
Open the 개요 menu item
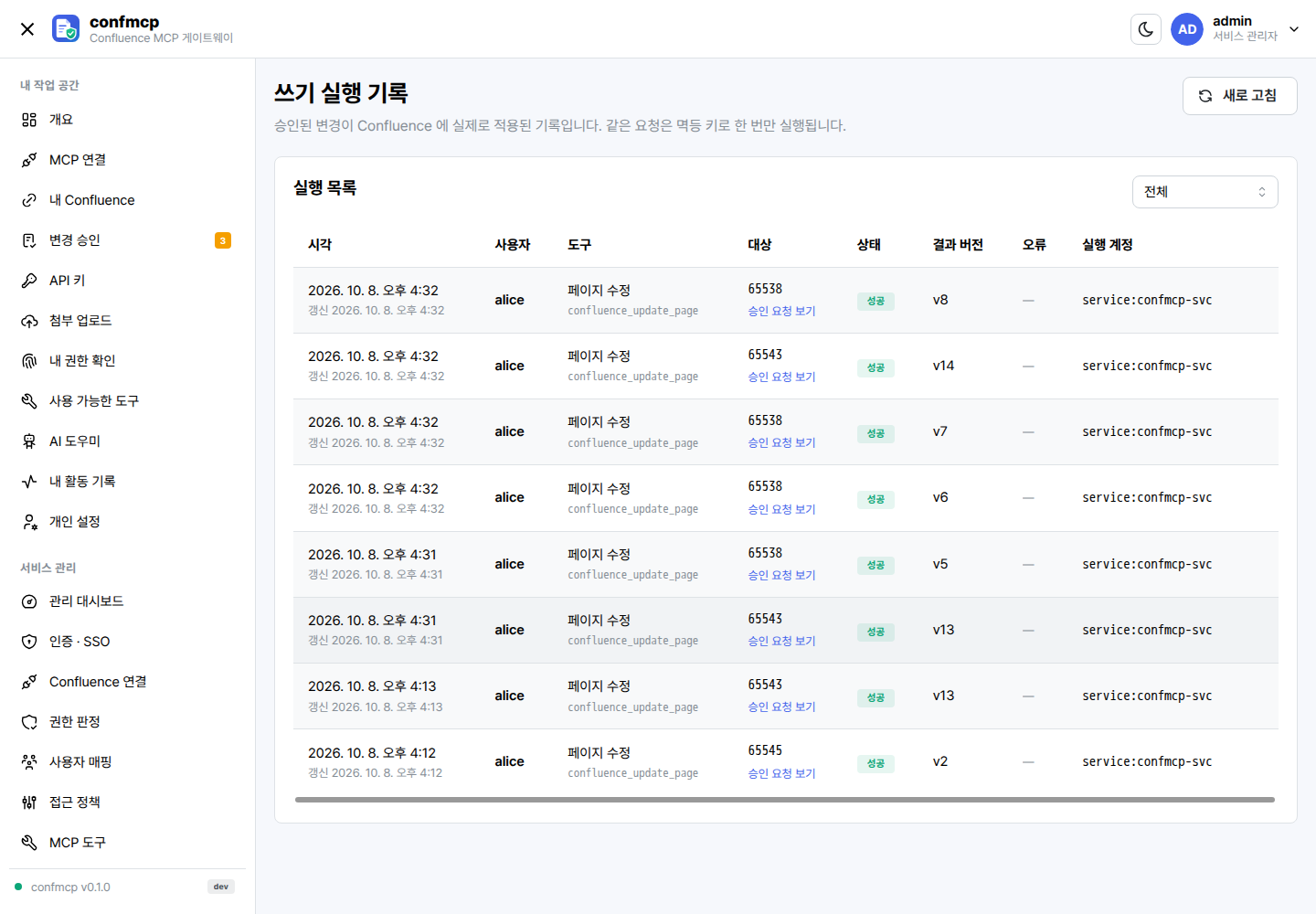(x=127, y=120)
